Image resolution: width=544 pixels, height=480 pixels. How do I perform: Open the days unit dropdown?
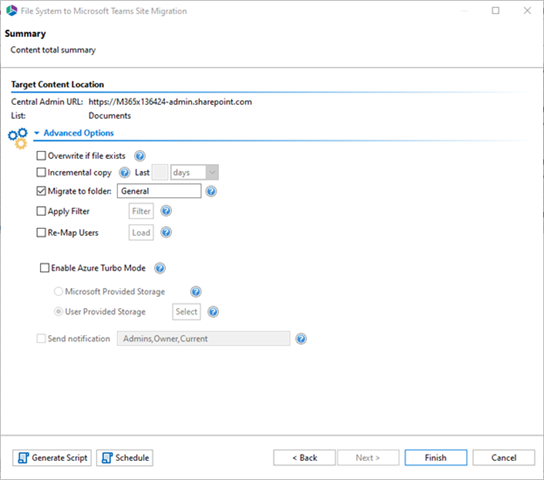tap(194, 172)
